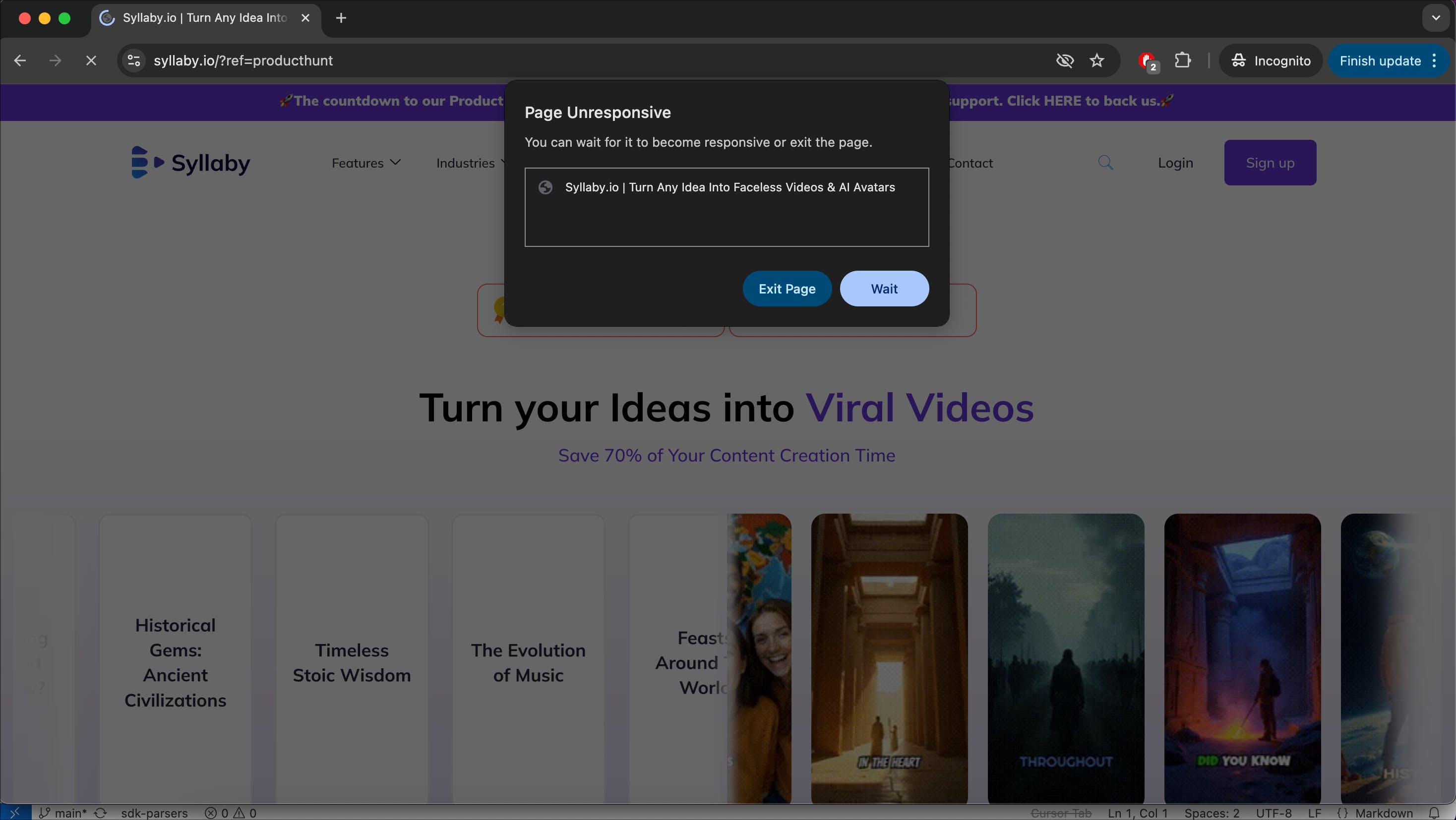Click the website search magnifier icon
This screenshot has width=1456, height=820.
(x=1105, y=163)
